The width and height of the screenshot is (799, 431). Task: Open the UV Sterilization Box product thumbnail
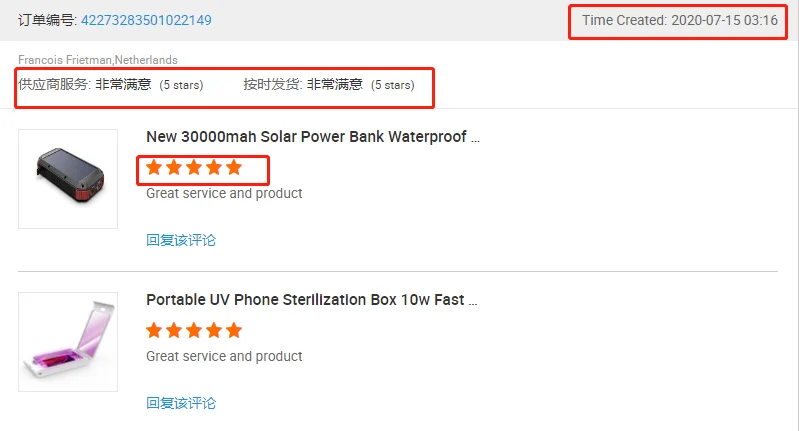[67, 341]
